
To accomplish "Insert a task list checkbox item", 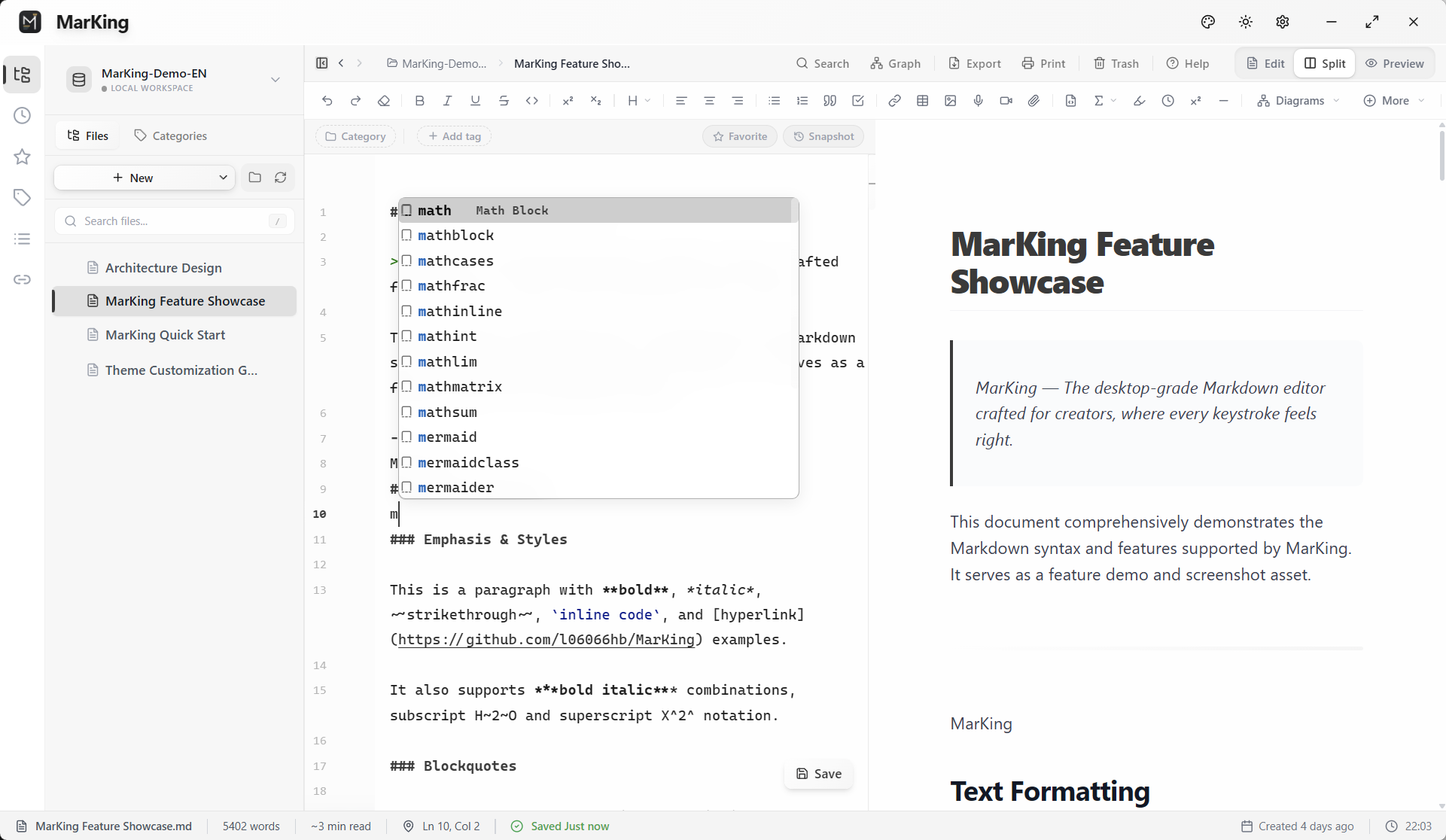I will tap(858, 101).
